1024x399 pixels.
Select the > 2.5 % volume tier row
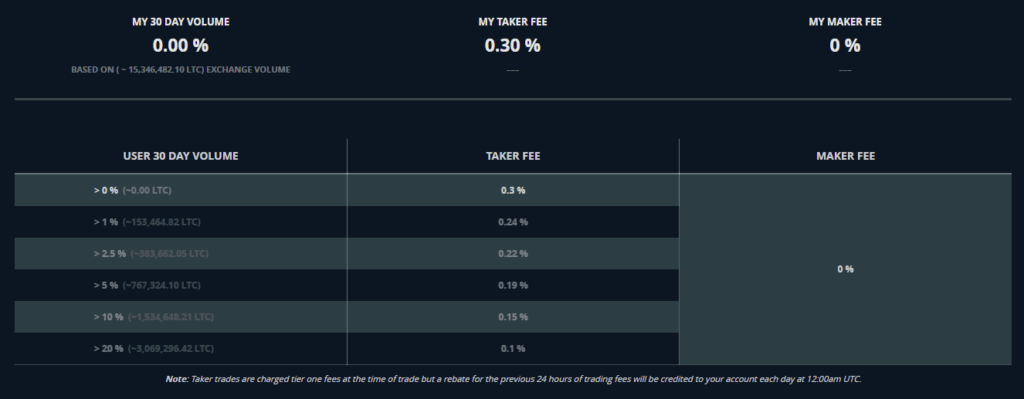tap(347, 253)
